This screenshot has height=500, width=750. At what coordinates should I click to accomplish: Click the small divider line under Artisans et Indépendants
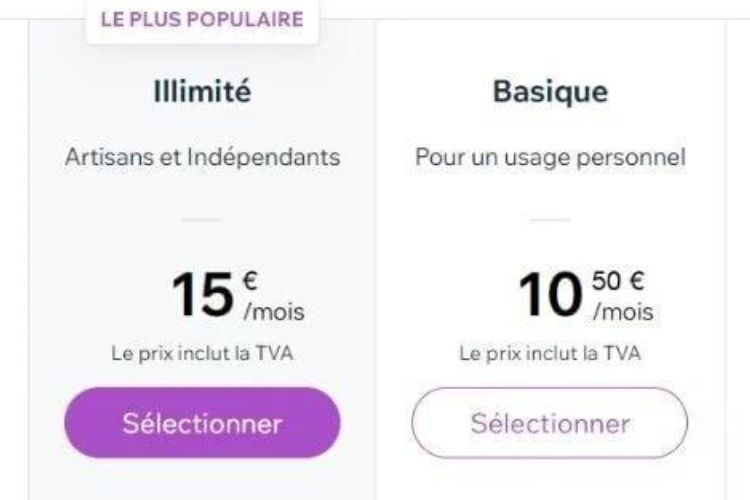click(202, 218)
